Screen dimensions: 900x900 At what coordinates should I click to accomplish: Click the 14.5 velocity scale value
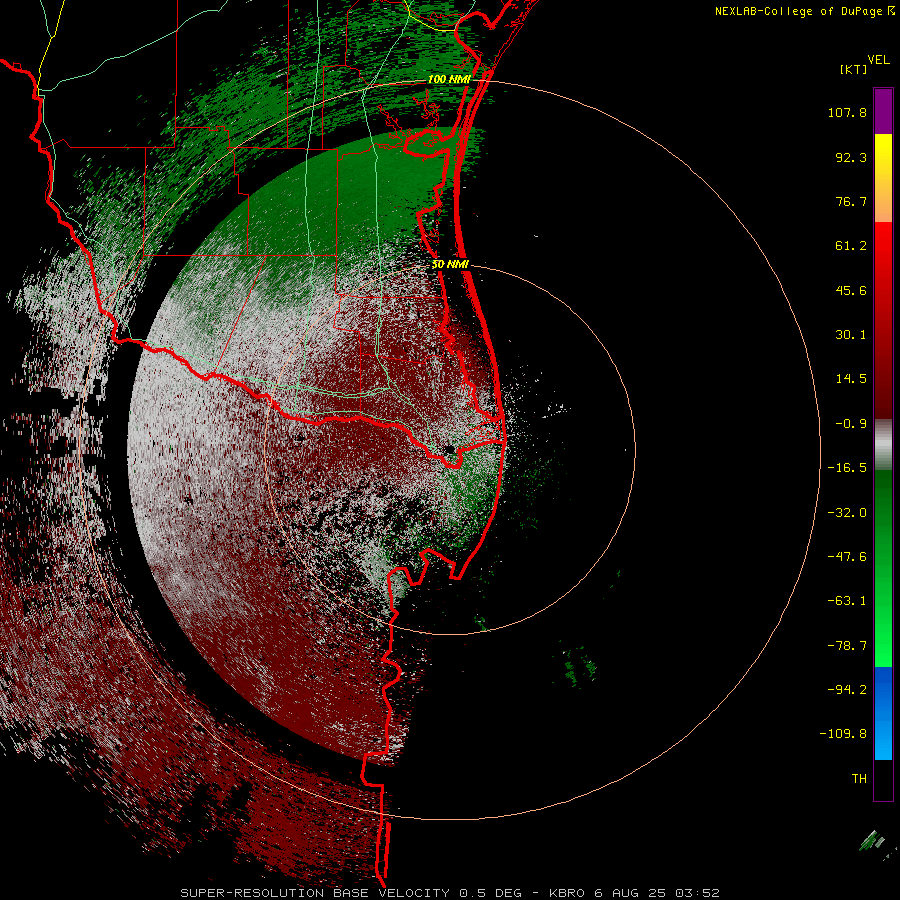click(x=851, y=379)
